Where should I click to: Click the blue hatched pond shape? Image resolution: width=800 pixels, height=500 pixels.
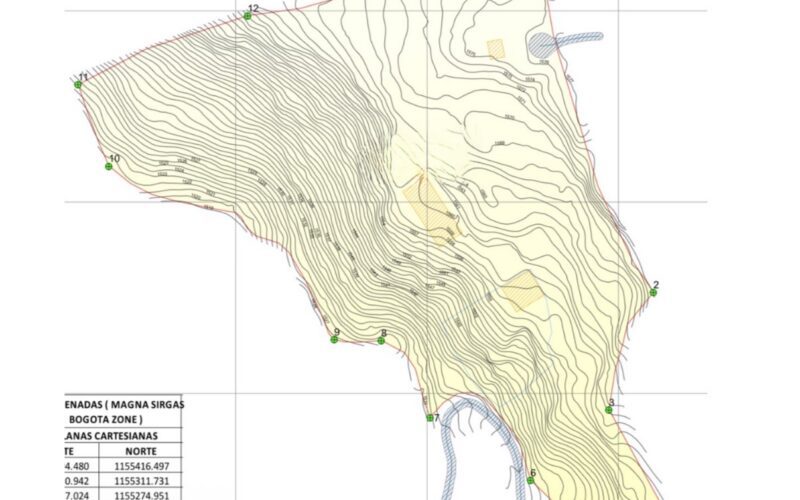541,44
